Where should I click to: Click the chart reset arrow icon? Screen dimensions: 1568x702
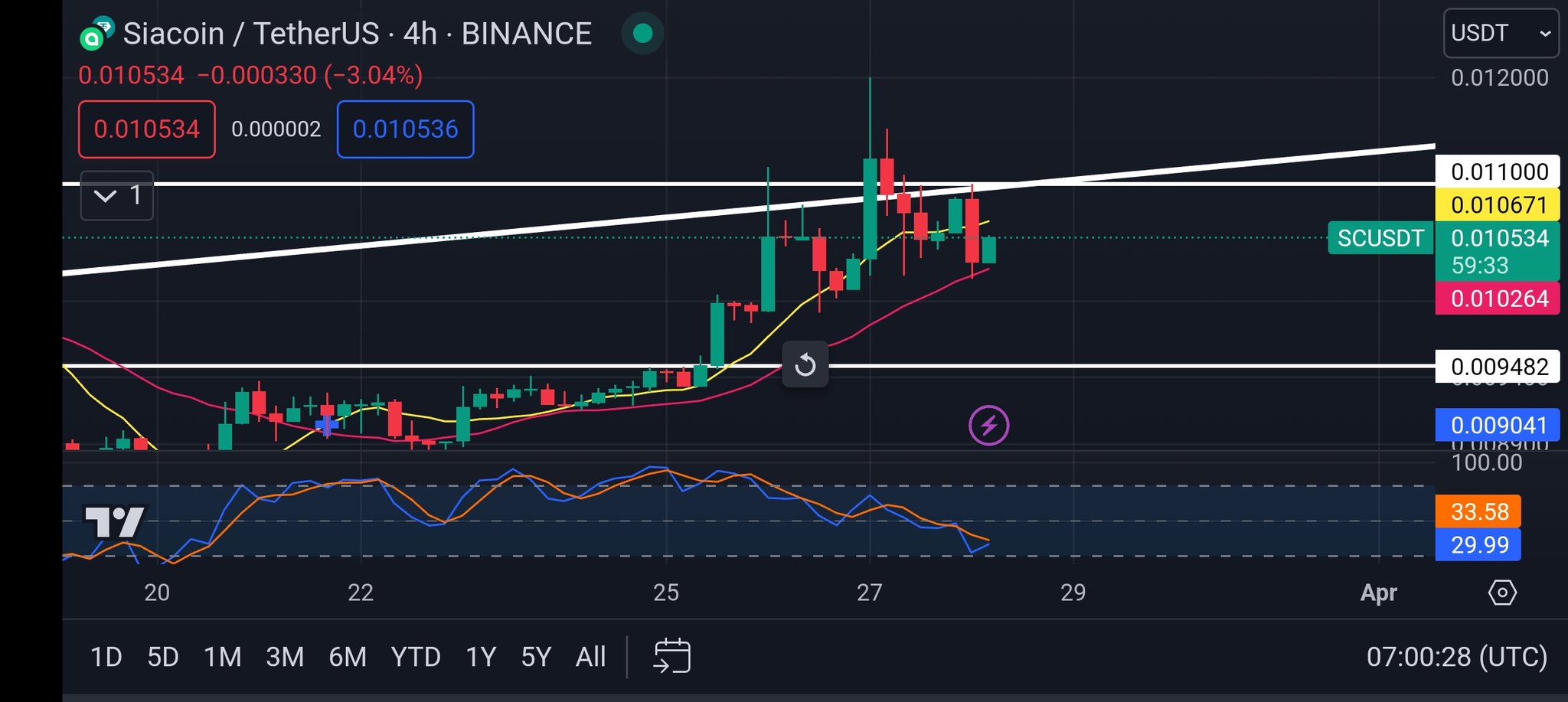click(805, 364)
